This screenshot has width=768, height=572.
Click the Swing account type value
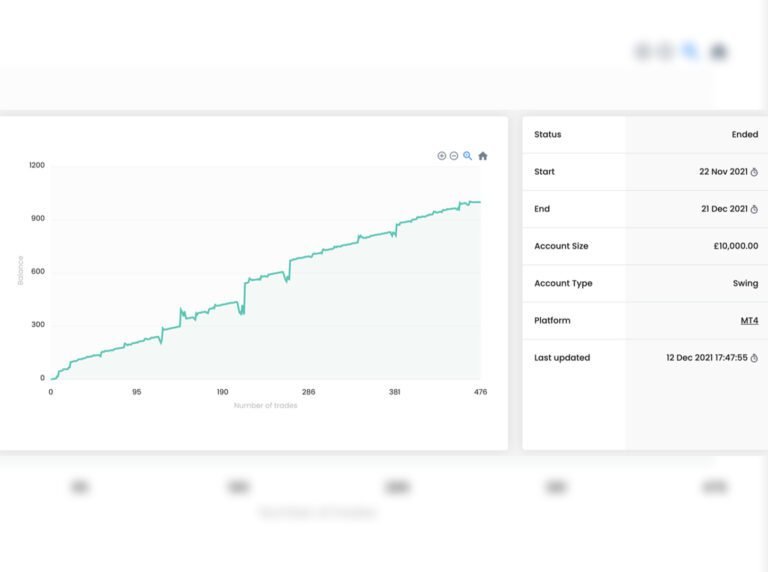[745, 283]
